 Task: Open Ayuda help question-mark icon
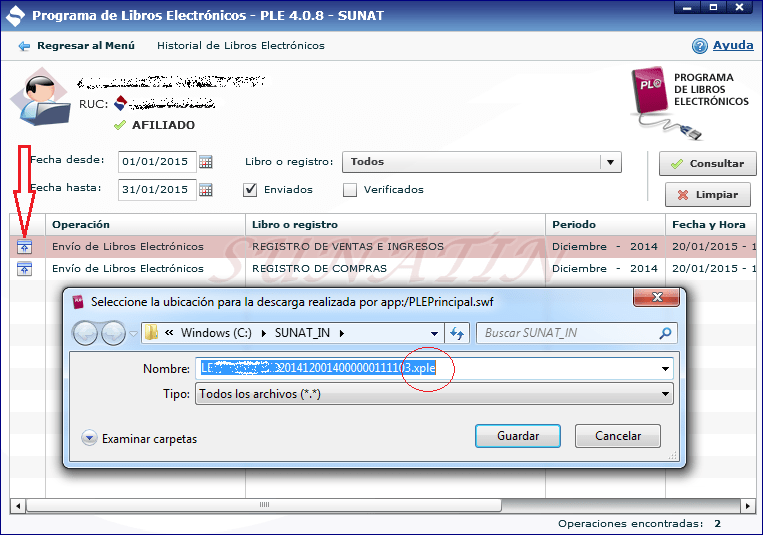[x=699, y=46]
